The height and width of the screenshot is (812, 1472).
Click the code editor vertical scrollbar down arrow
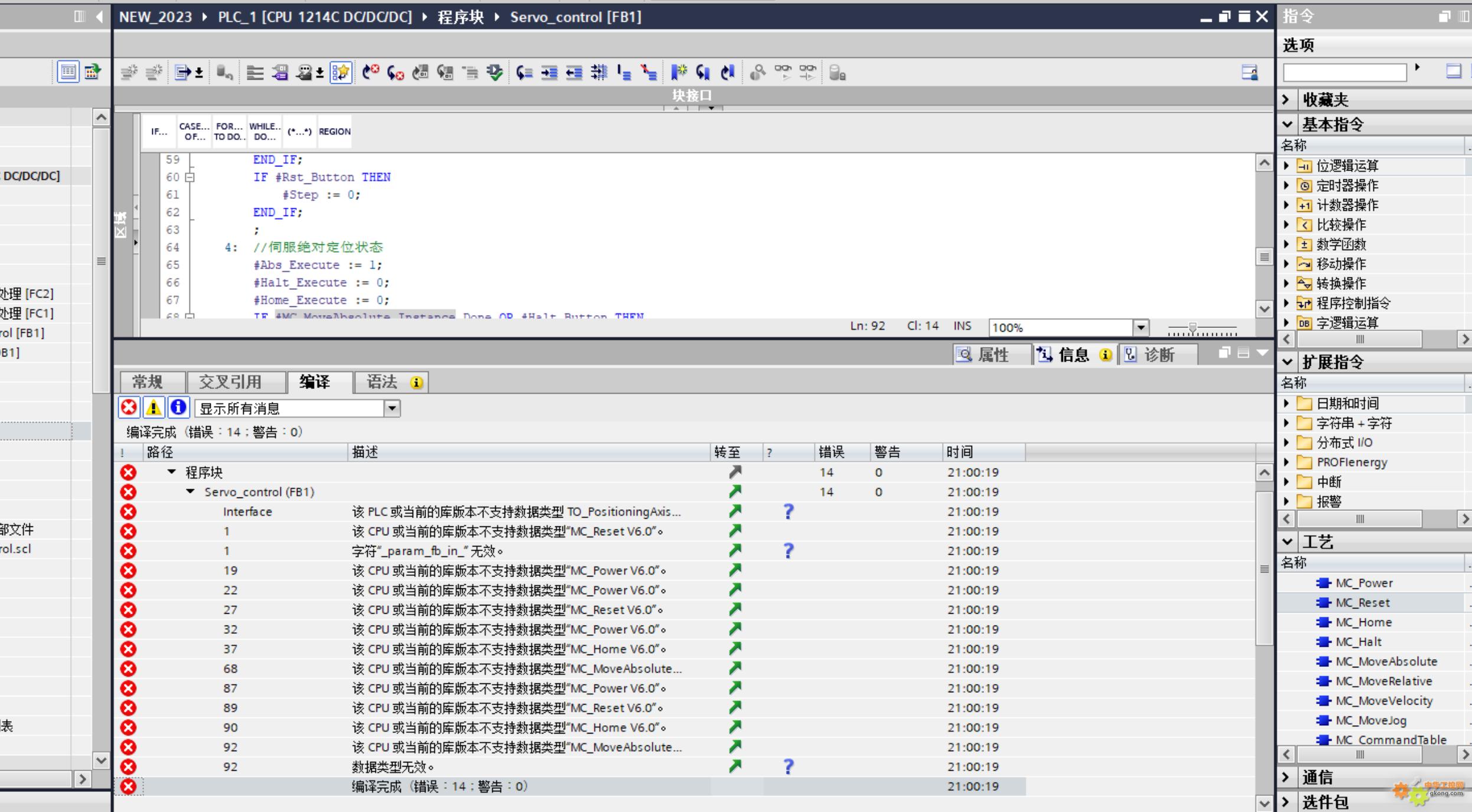pyautogui.click(x=1264, y=309)
